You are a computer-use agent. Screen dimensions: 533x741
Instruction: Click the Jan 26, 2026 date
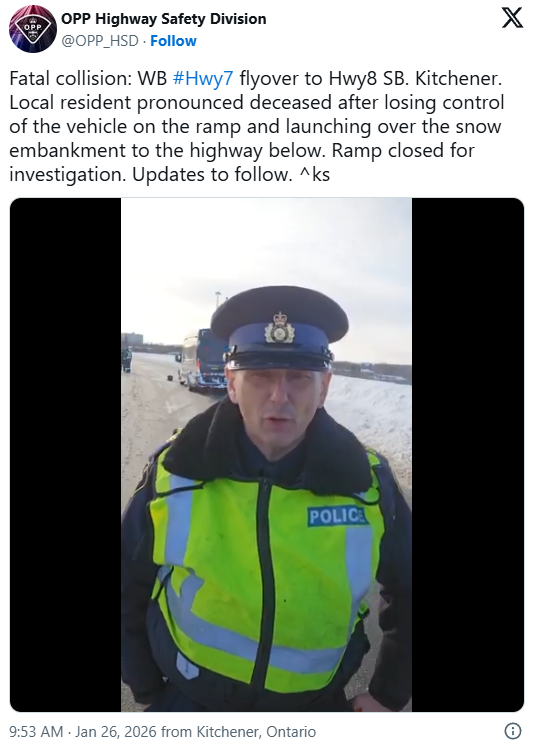pyautogui.click(x=116, y=732)
